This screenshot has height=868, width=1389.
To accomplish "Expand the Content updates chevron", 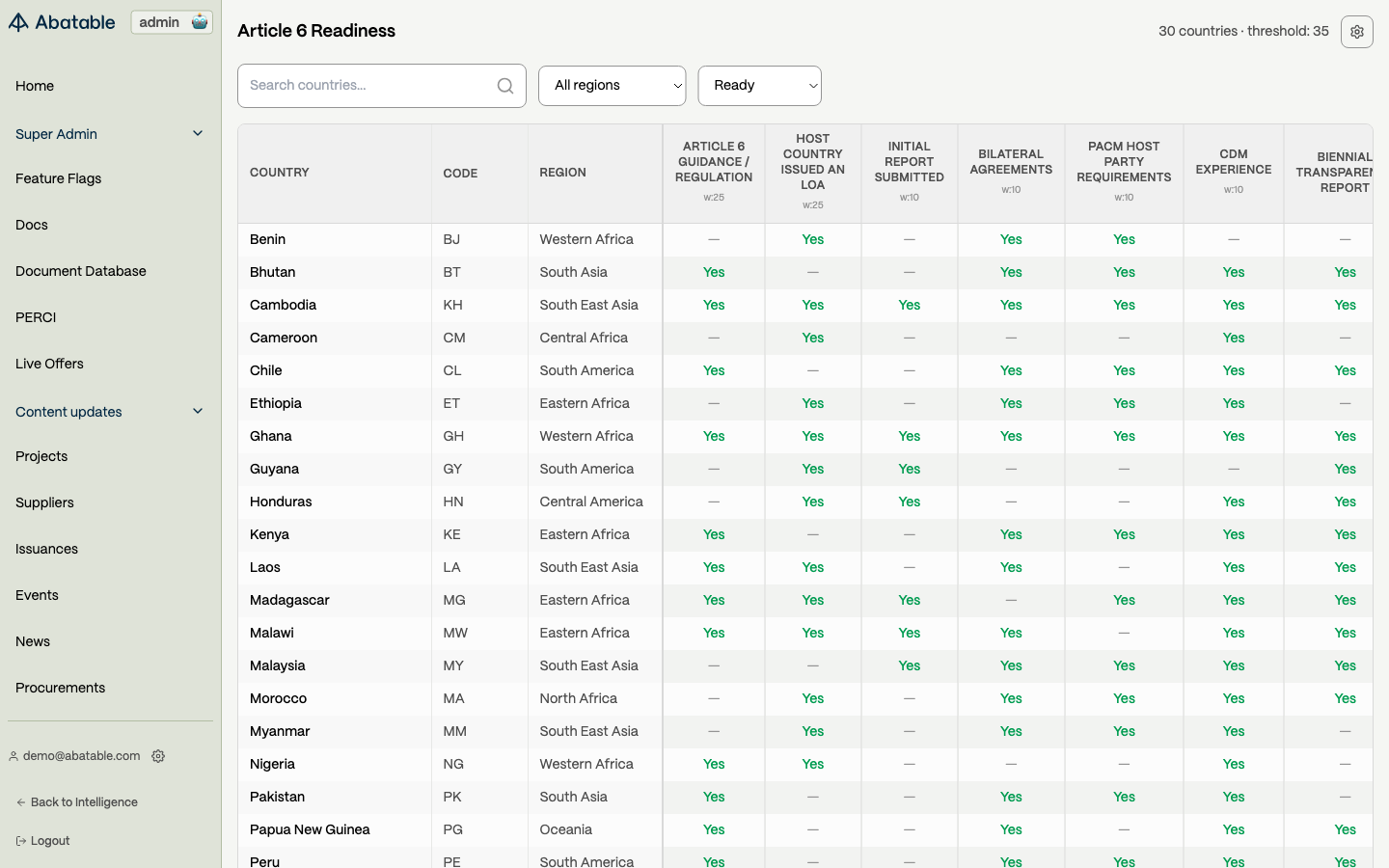I will 198,412.
